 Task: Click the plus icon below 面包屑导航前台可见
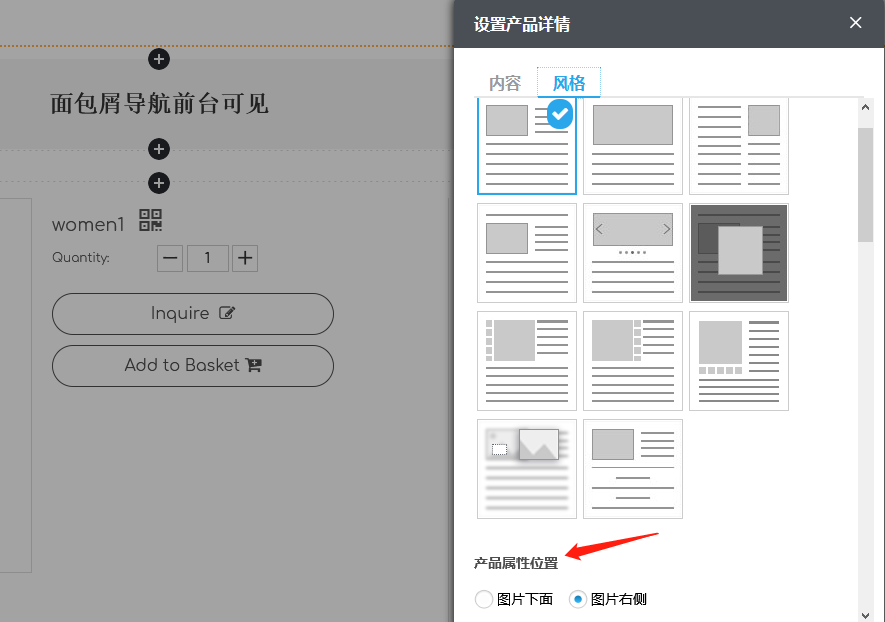click(158, 149)
